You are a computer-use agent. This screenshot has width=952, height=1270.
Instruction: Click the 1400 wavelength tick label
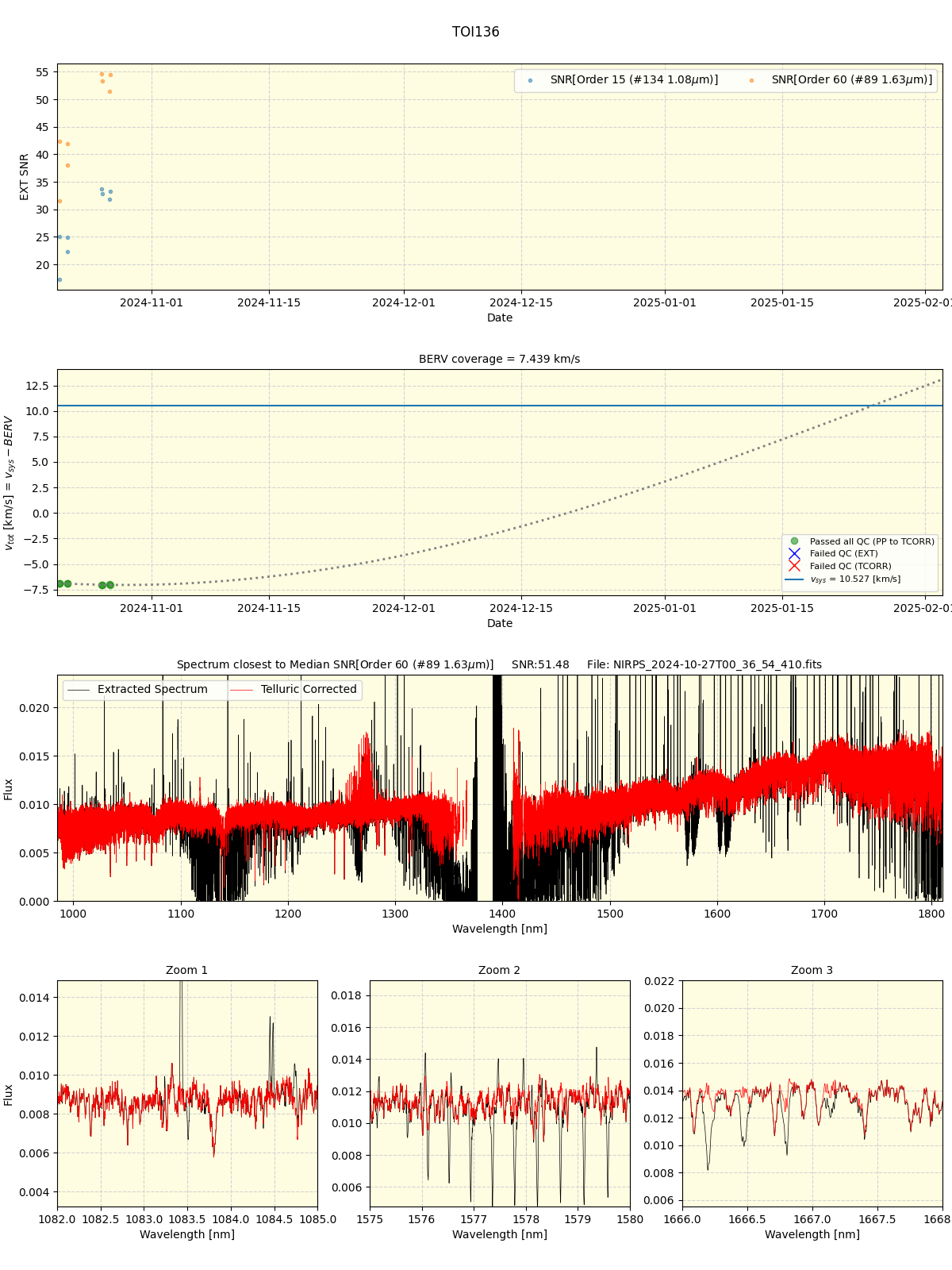tap(503, 914)
